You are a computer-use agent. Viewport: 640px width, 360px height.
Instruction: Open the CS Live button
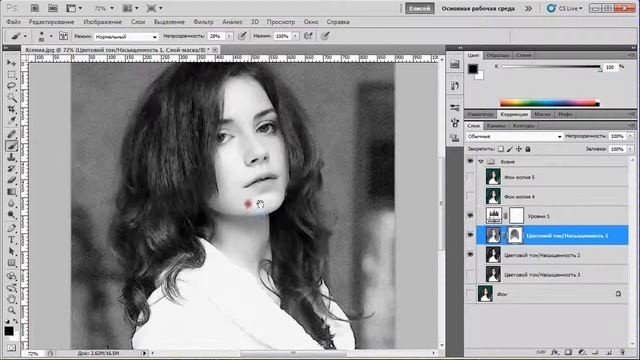click(565, 8)
